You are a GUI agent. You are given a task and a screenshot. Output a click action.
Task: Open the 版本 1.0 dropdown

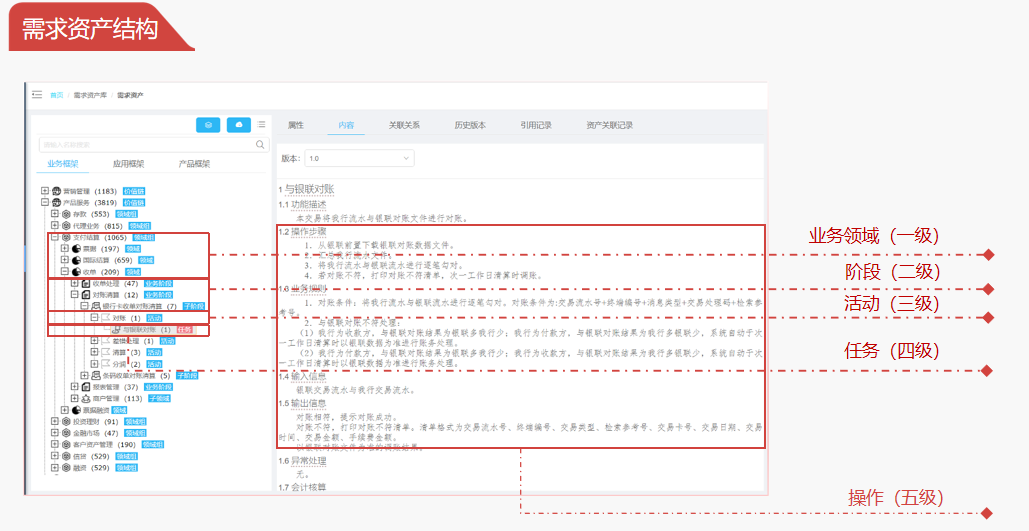coord(359,158)
